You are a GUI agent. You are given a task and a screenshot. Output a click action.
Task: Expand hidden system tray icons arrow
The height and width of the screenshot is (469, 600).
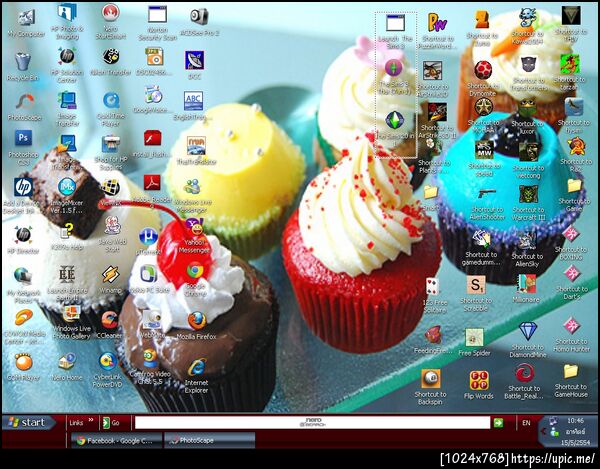click(543, 432)
